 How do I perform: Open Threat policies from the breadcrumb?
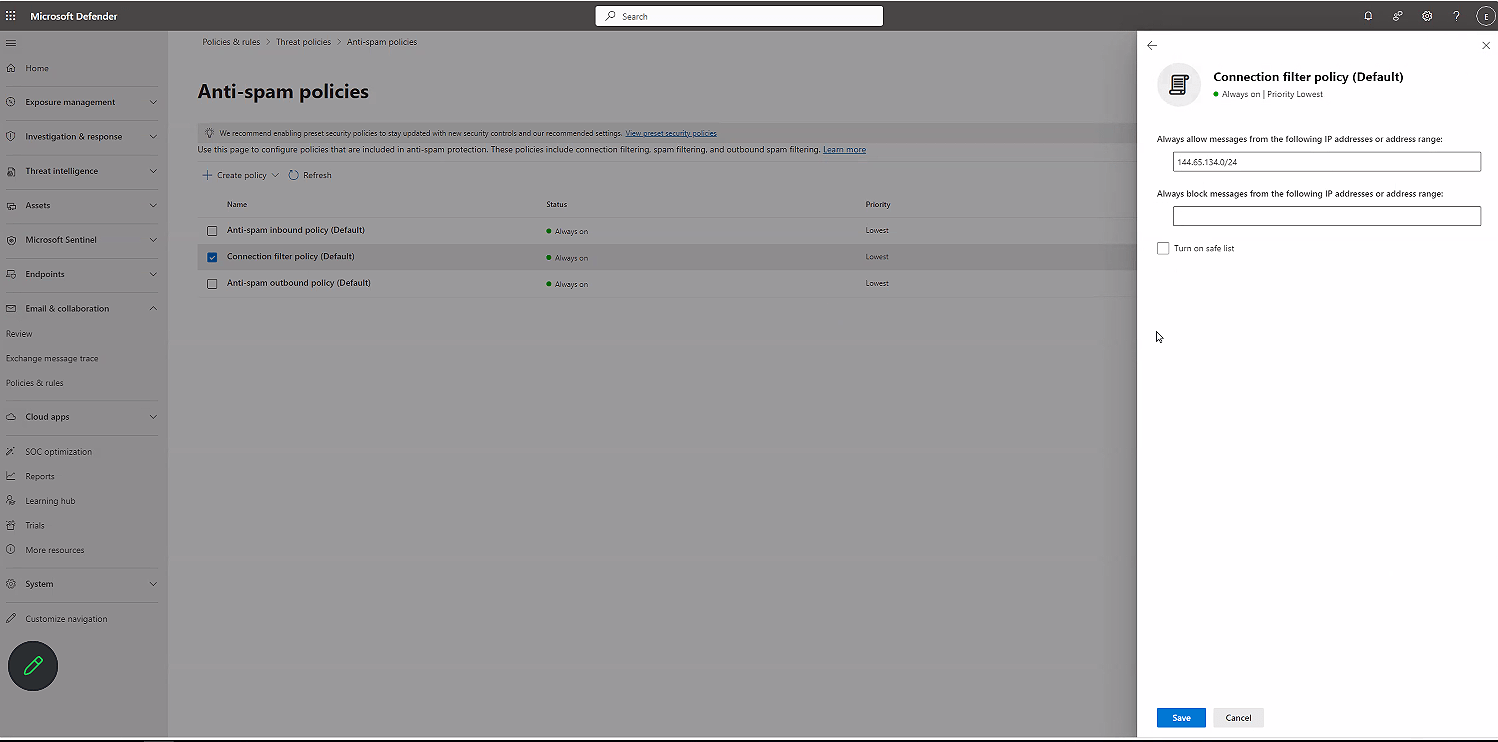tap(303, 41)
